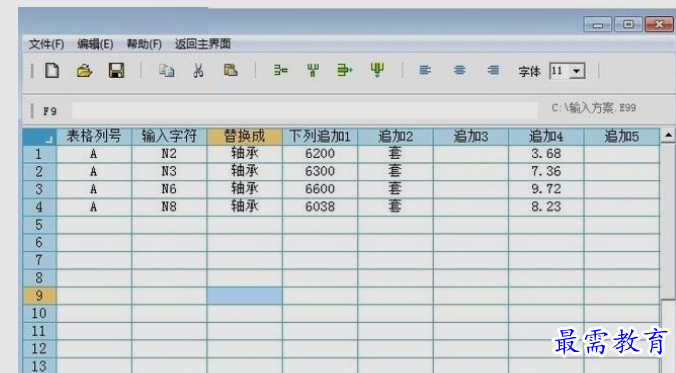This screenshot has height=373, width=676.
Task: Click cell containing 9.72
Action: pos(546,189)
